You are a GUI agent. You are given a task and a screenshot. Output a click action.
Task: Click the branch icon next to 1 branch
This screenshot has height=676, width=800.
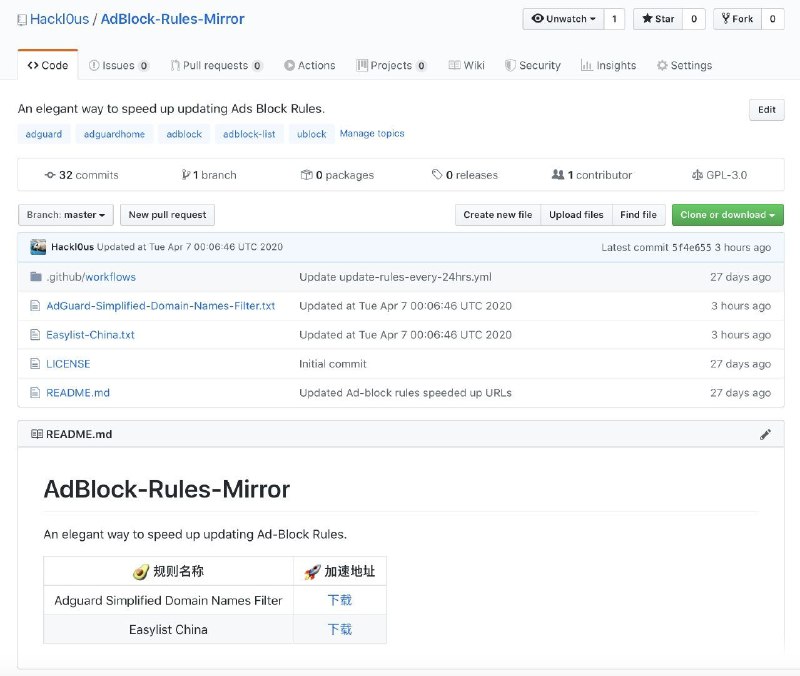click(186, 175)
